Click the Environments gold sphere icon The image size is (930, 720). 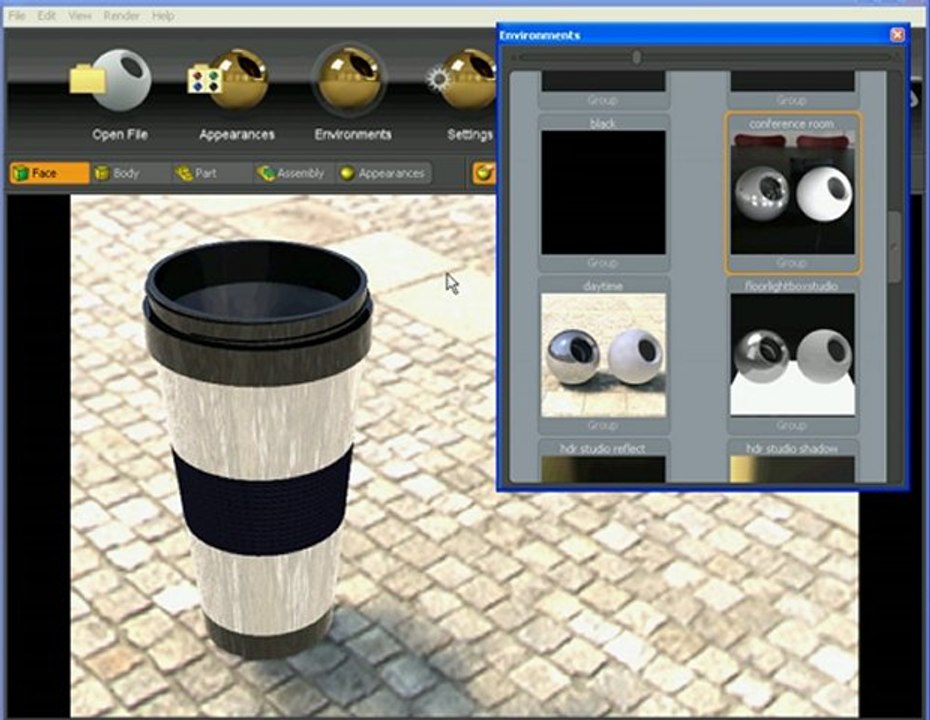[349, 78]
